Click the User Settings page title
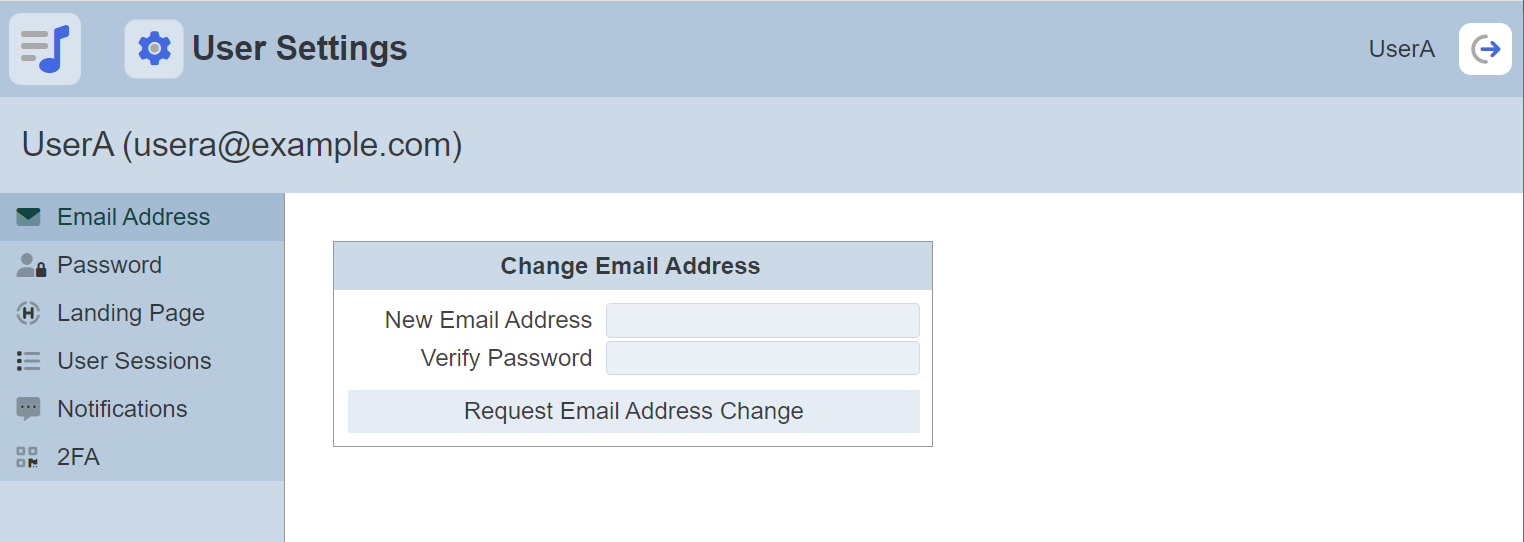This screenshot has width=1524, height=542. pos(299,48)
